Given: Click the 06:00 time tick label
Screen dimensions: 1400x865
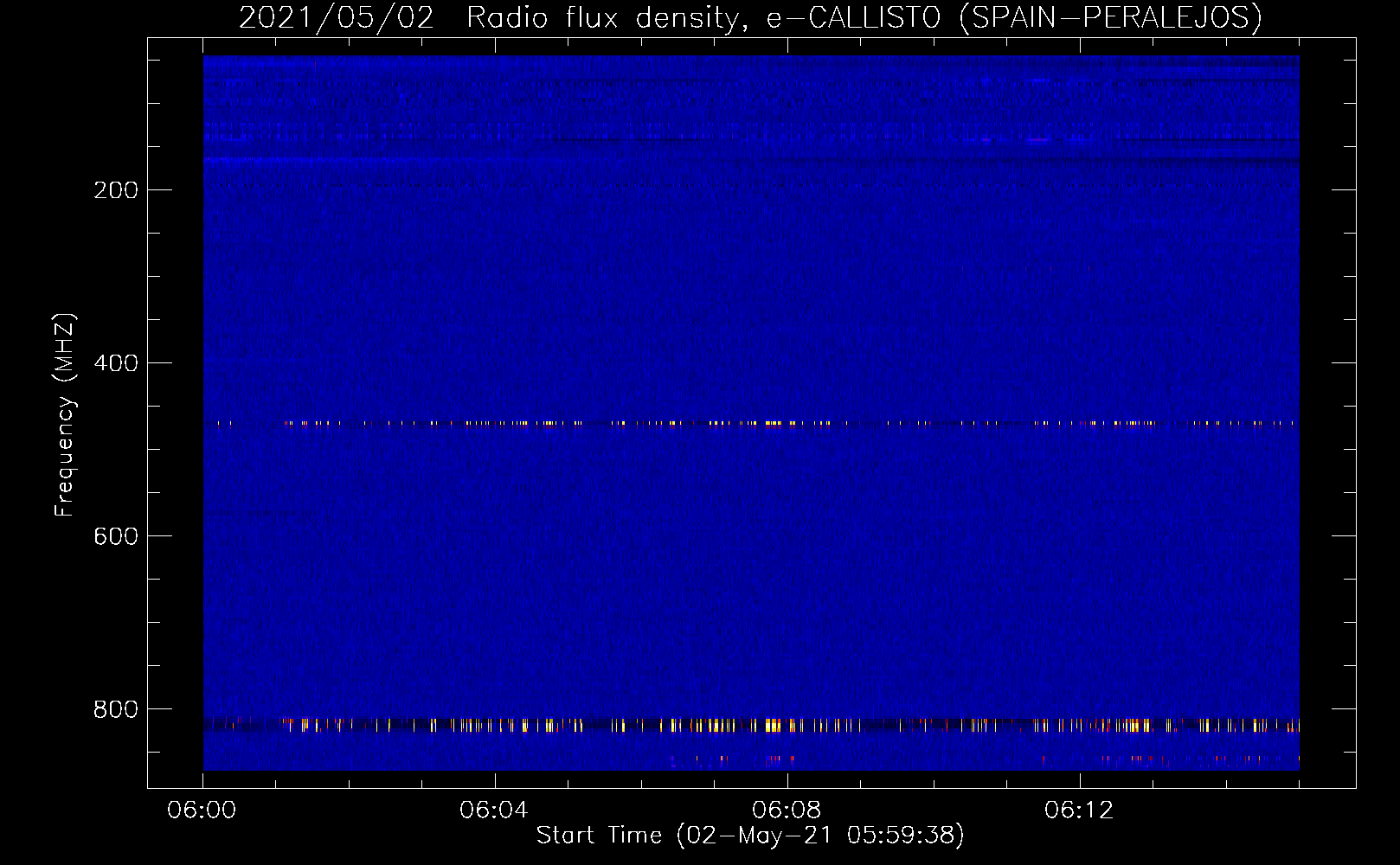Looking at the screenshot, I should (x=202, y=811).
